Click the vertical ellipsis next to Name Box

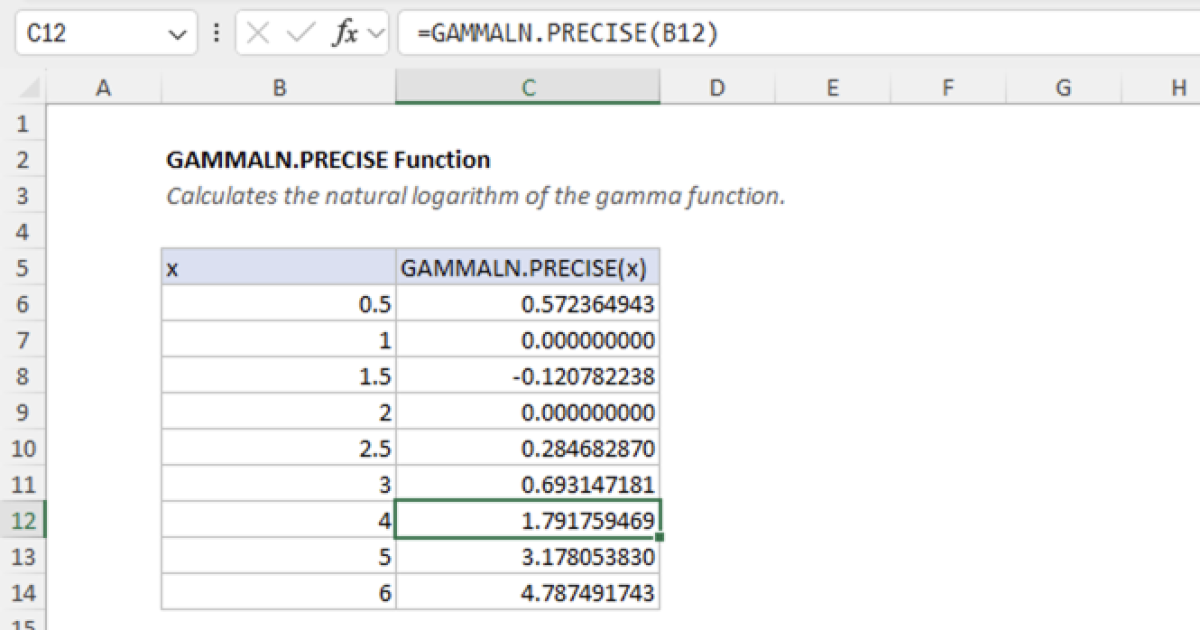[216, 33]
